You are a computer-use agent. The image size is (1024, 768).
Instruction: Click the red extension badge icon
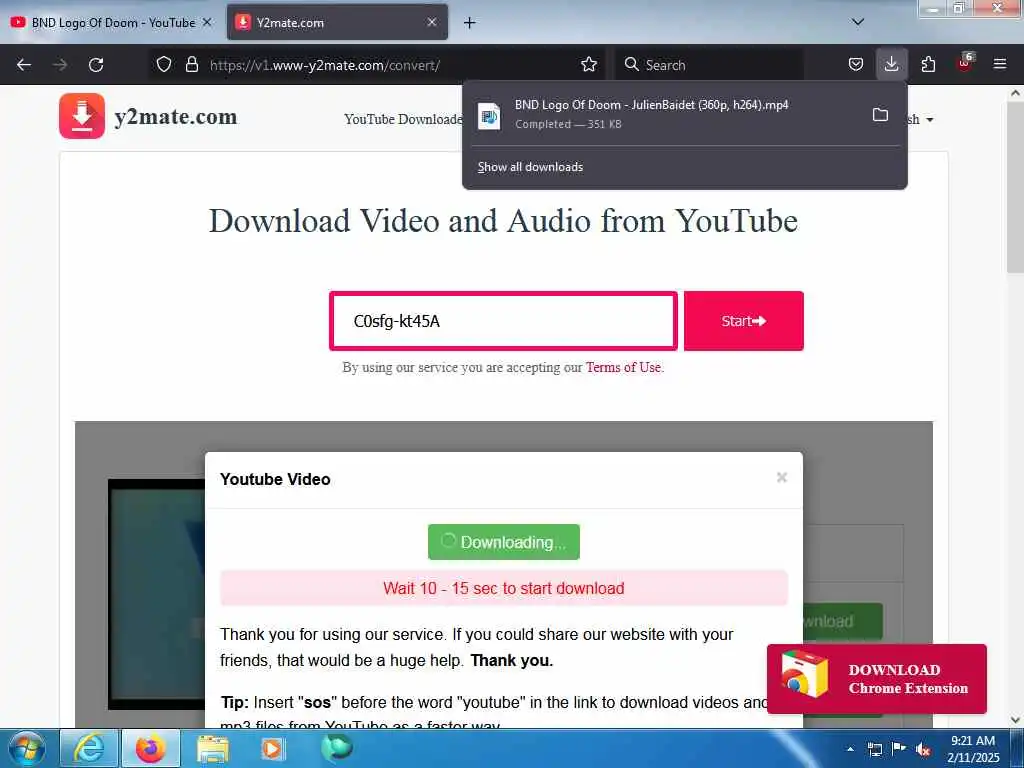point(964,64)
